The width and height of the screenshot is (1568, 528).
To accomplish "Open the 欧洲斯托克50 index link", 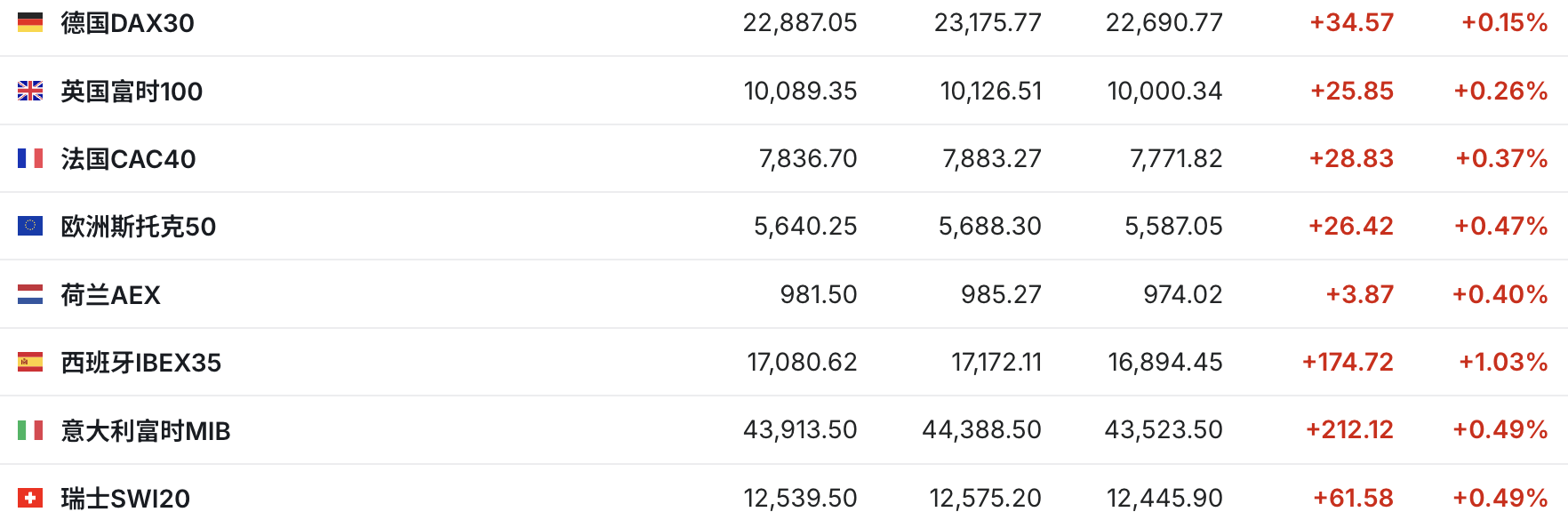I will (x=138, y=227).
